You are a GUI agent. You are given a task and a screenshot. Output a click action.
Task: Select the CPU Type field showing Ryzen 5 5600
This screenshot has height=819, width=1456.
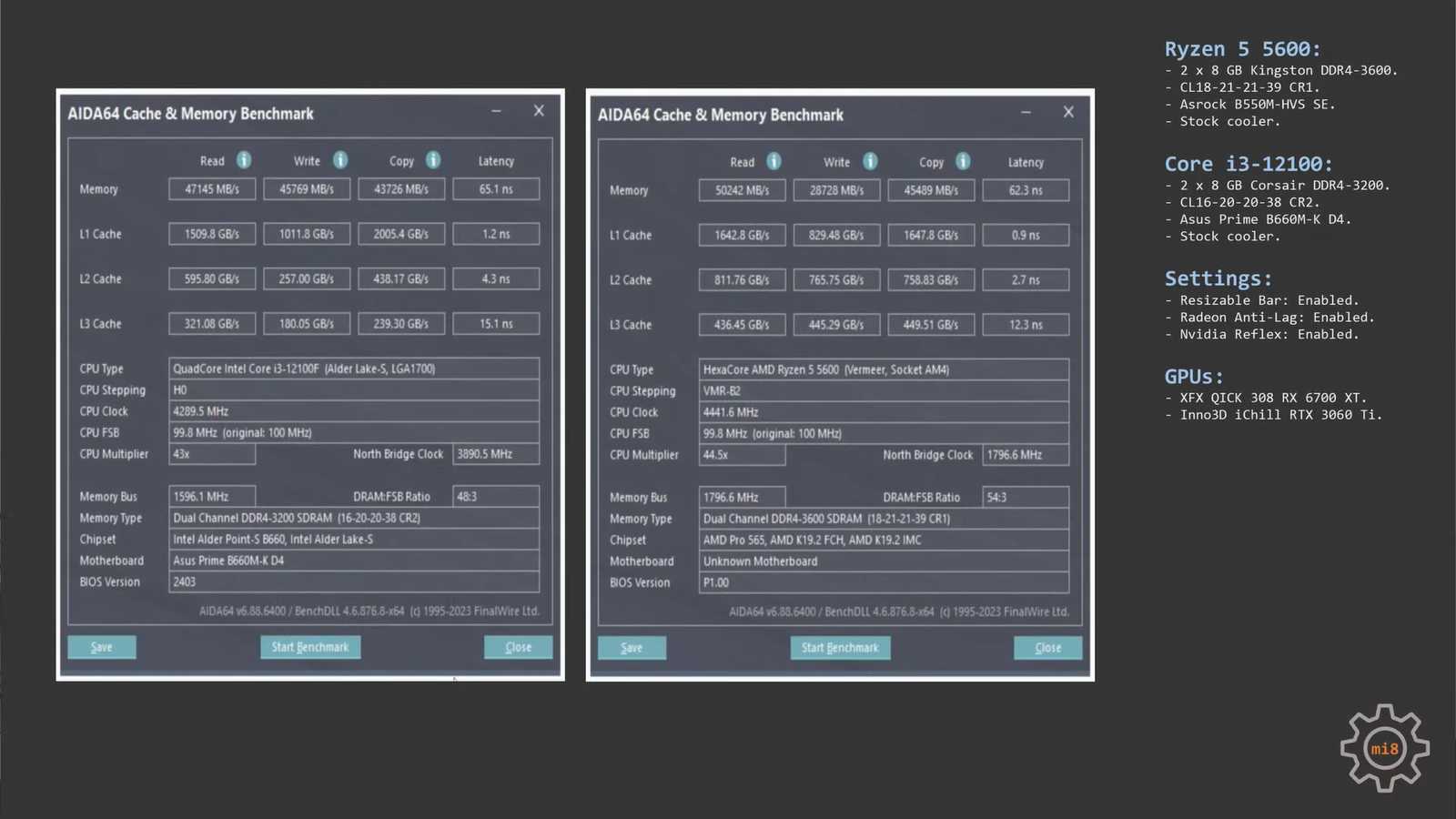click(x=883, y=369)
